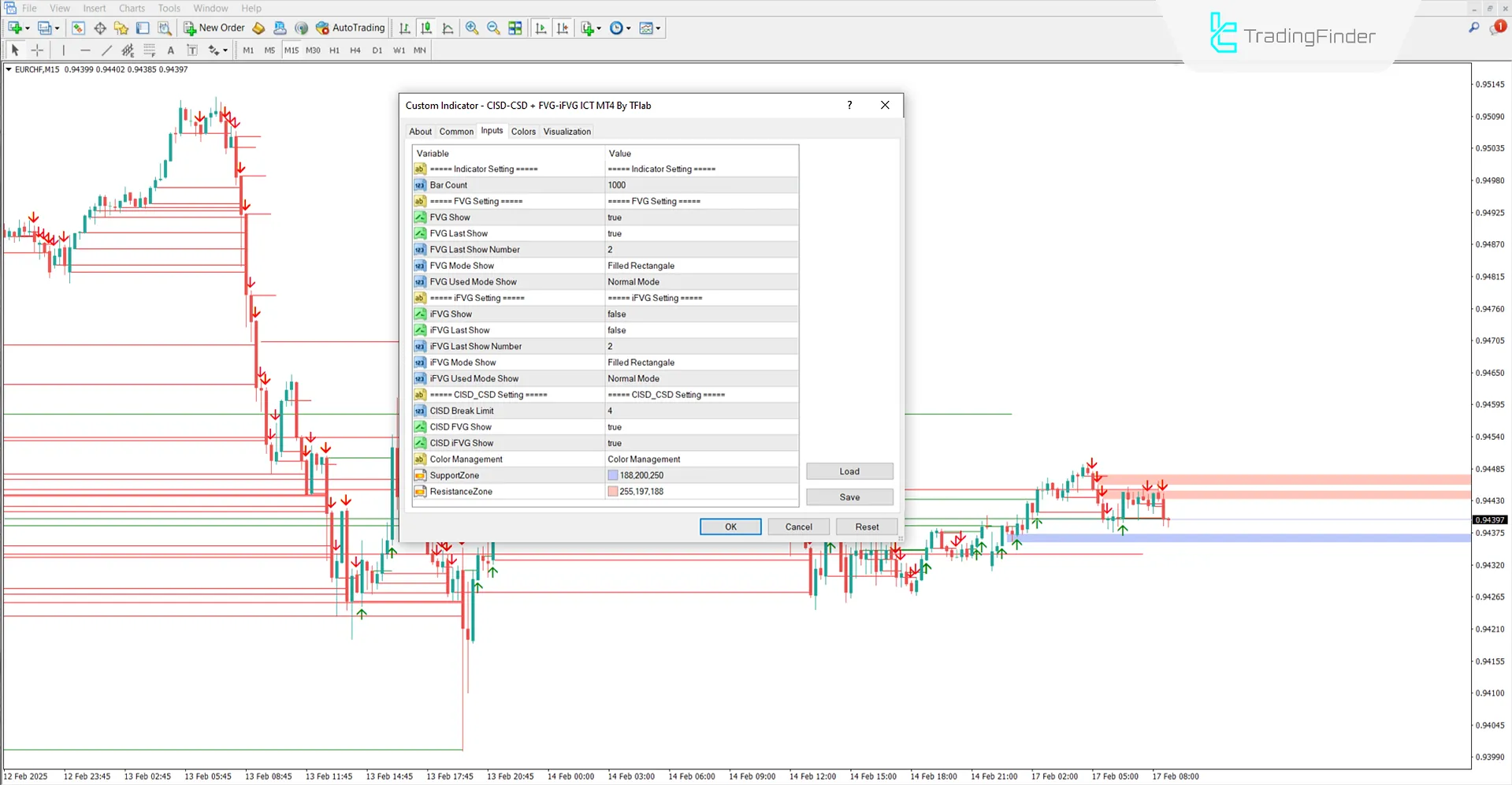Select the Add Text tool
1512x785 pixels.
(x=171, y=50)
